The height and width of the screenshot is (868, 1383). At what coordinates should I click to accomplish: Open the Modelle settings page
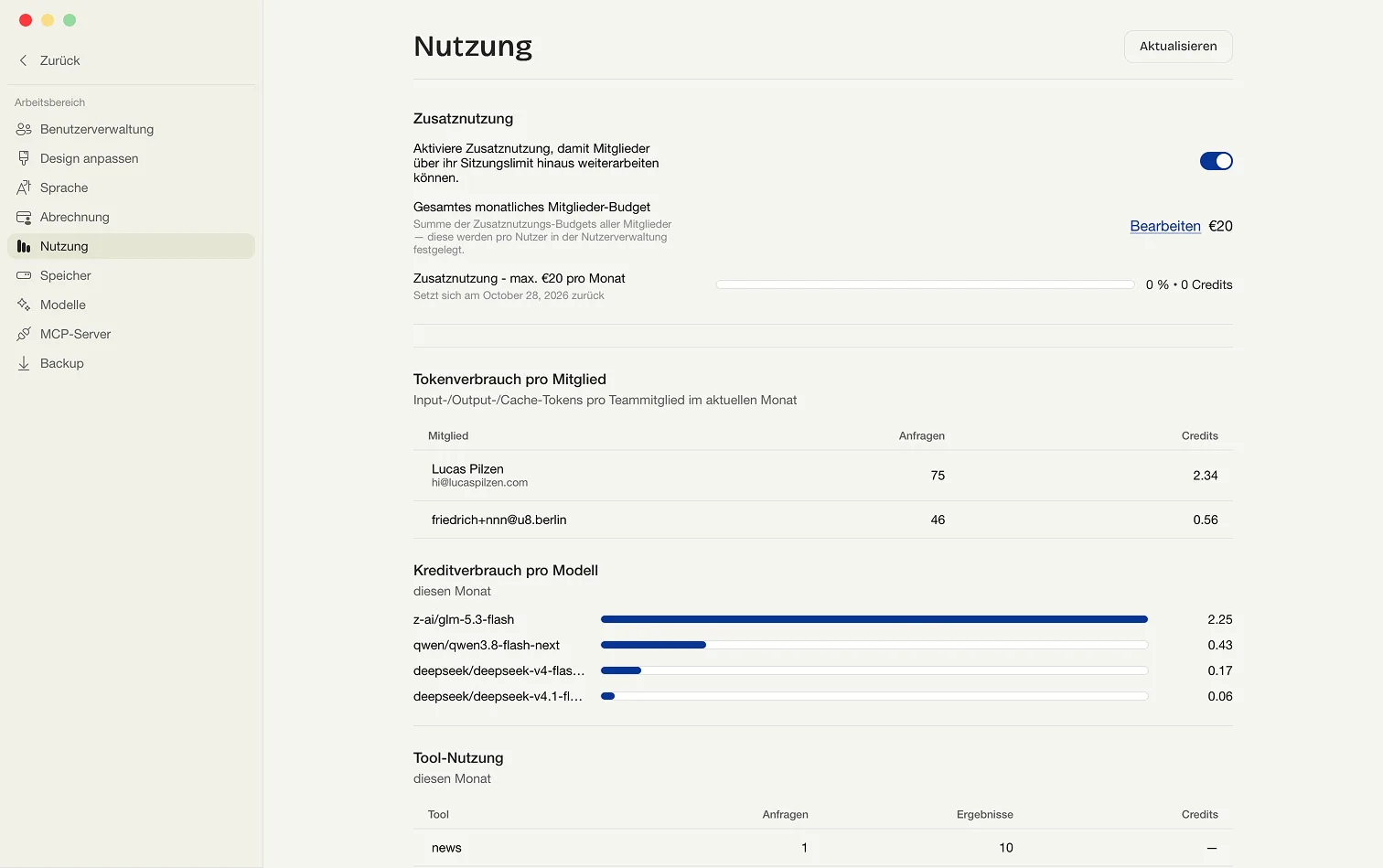click(x=131, y=305)
